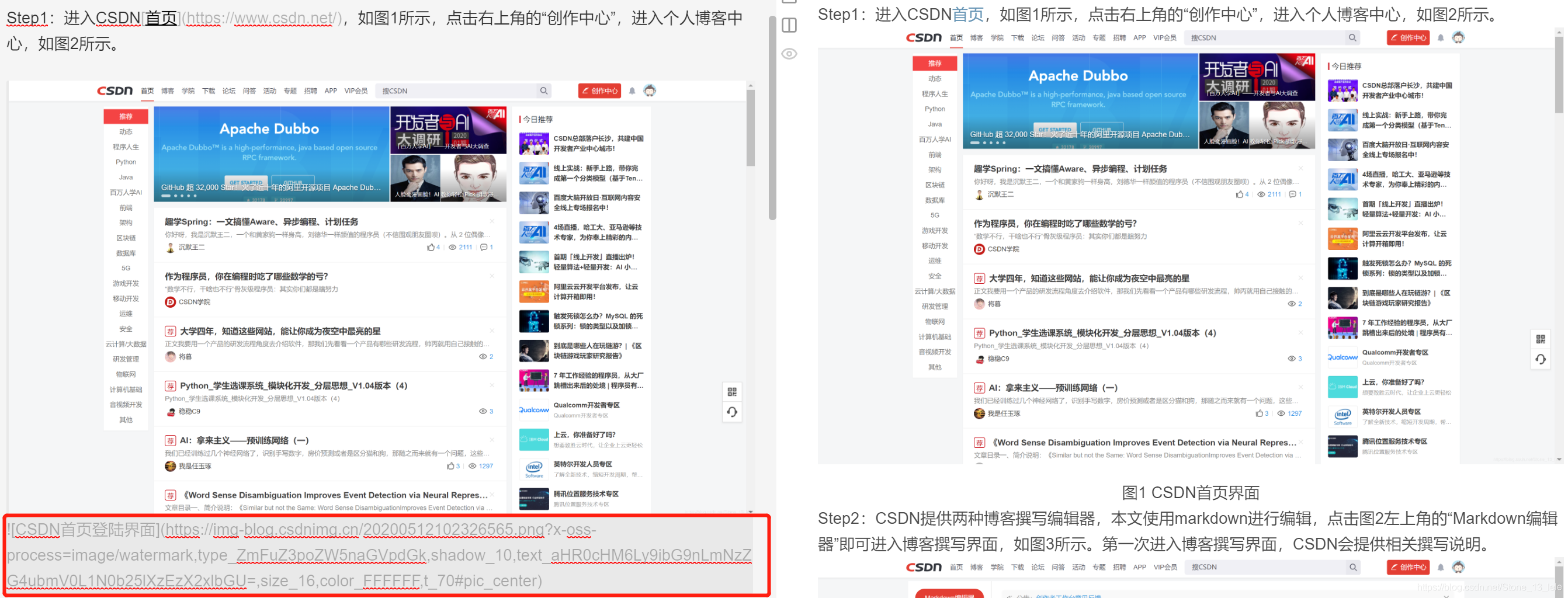Click the bell icon in the bottom preview screenshot
Image resolution: width=1568 pixels, height=598 pixels.
tap(1440, 567)
